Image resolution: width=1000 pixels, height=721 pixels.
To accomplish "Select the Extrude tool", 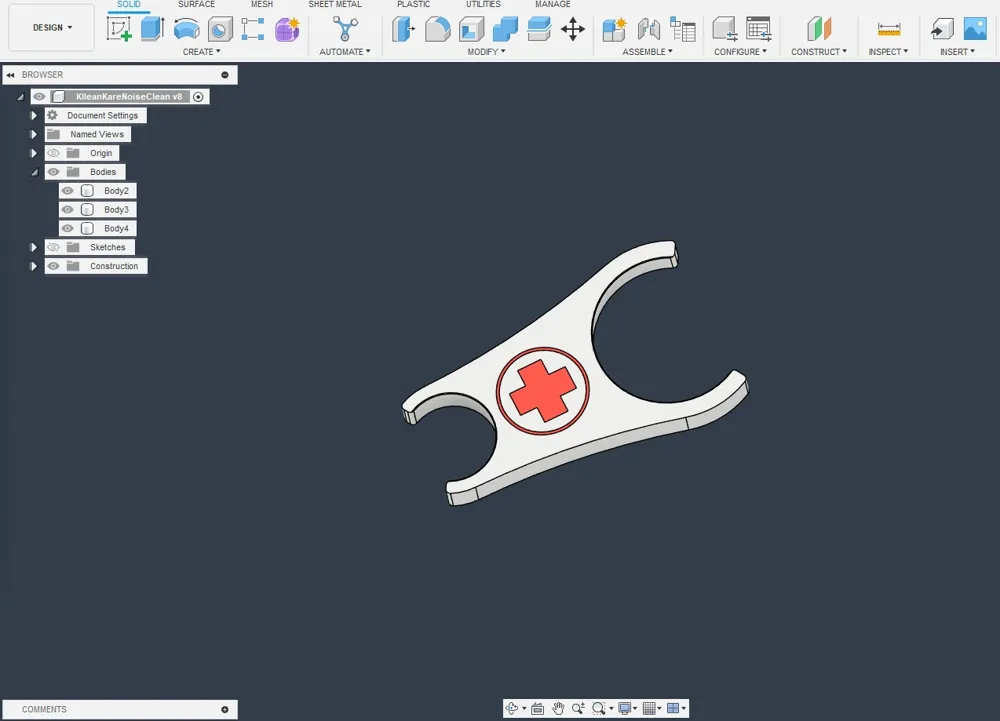I will pyautogui.click(x=152, y=29).
